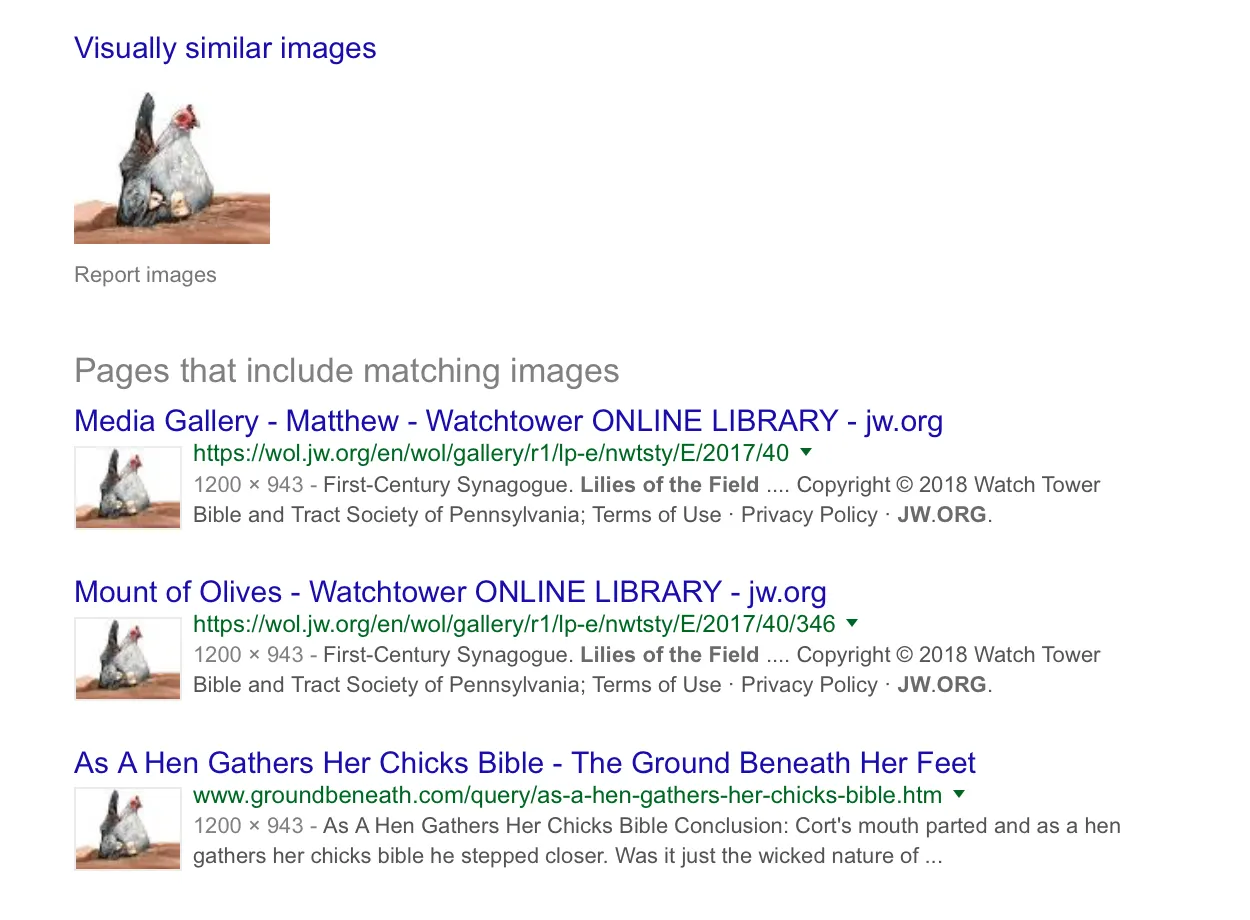Click the Report images link
The image size is (1250, 920).
pyautogui.click(x=145, y=275)
